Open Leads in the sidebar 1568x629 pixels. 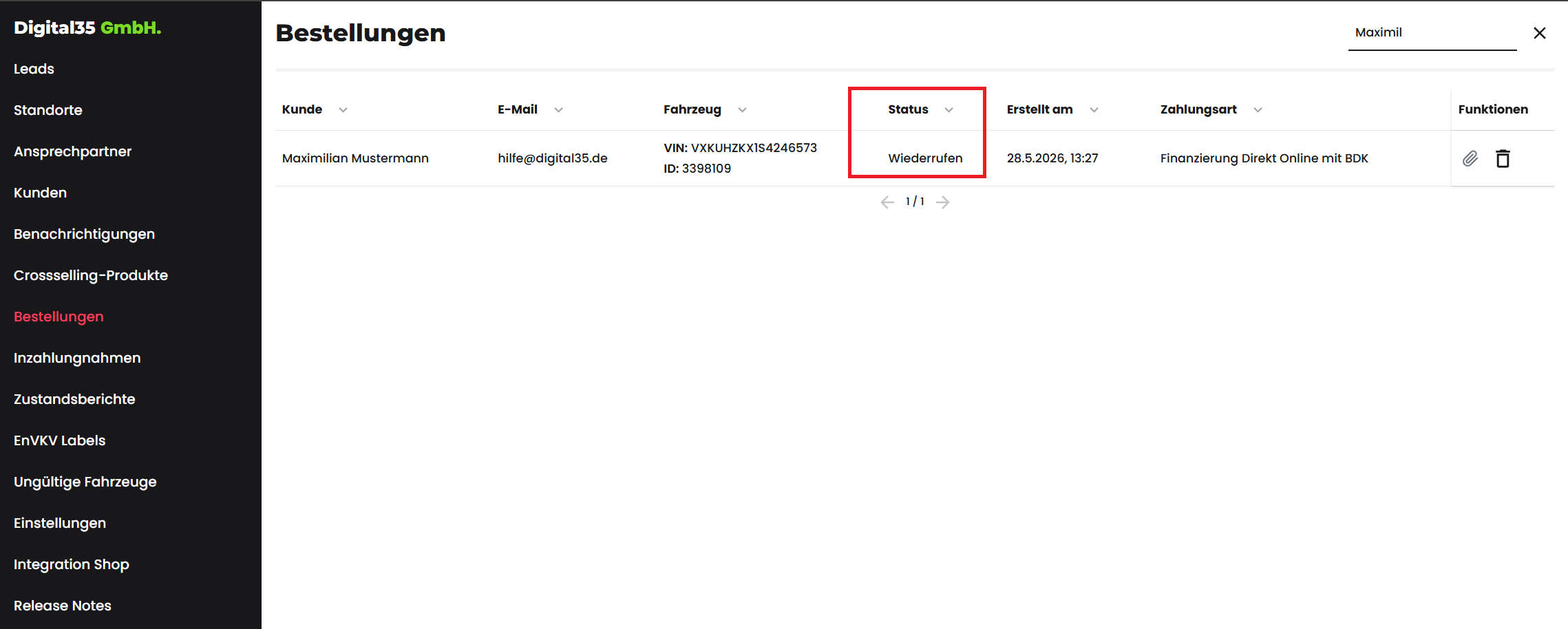pos(34,69)
